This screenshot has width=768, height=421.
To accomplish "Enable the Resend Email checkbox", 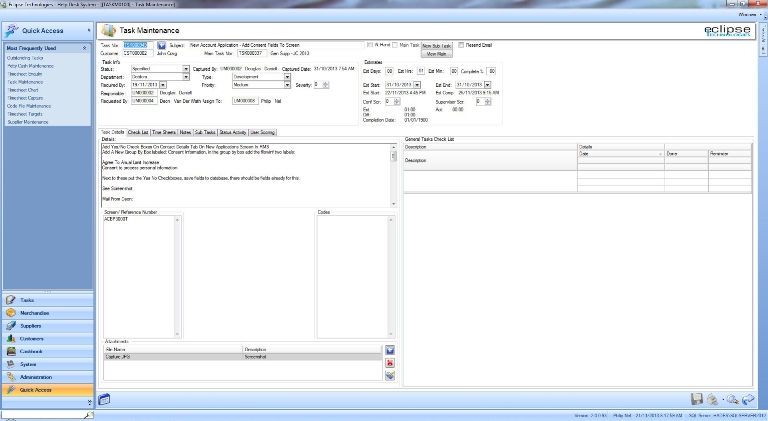I will point(459,46).
